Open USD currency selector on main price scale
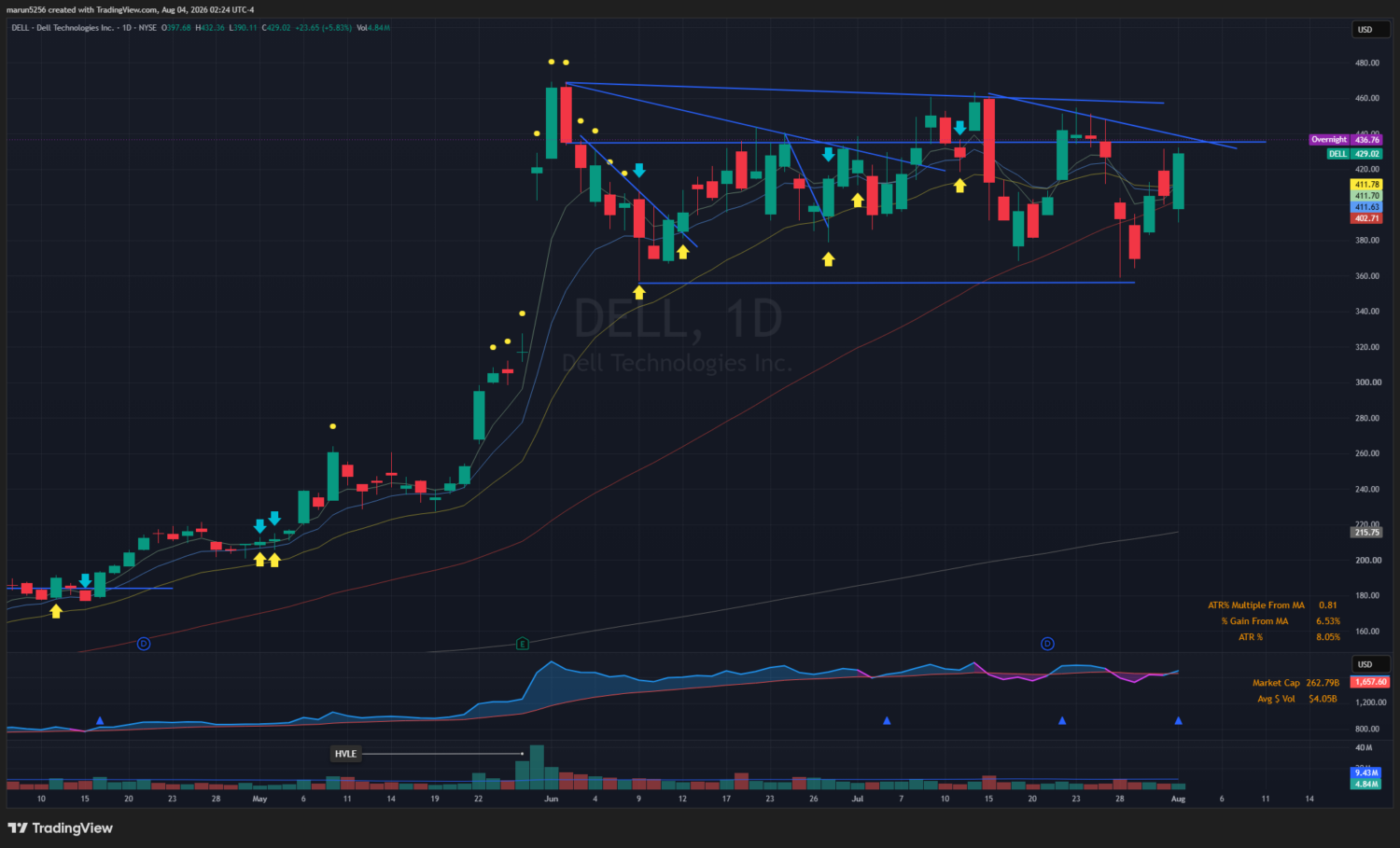Image resolution: width=1400 pixels, height=848 pixels. click(x=1370, y=30)
